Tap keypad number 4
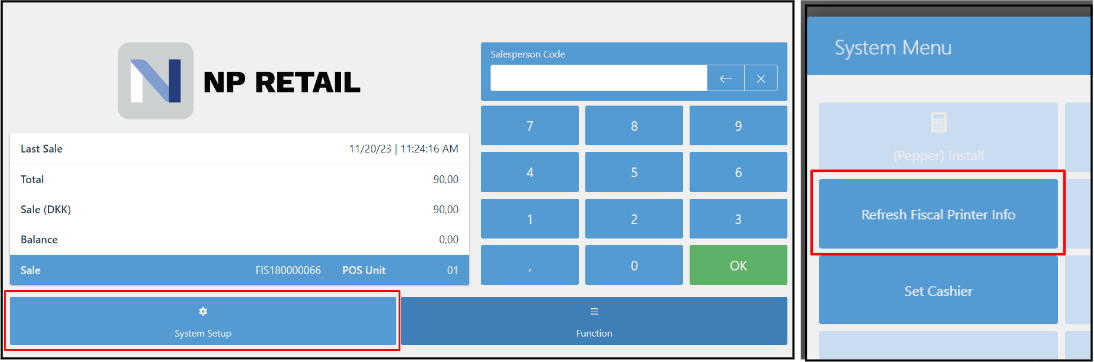The width and height of the screenshot is (1094, 362). pyautogui.click(x=530, y=172)
